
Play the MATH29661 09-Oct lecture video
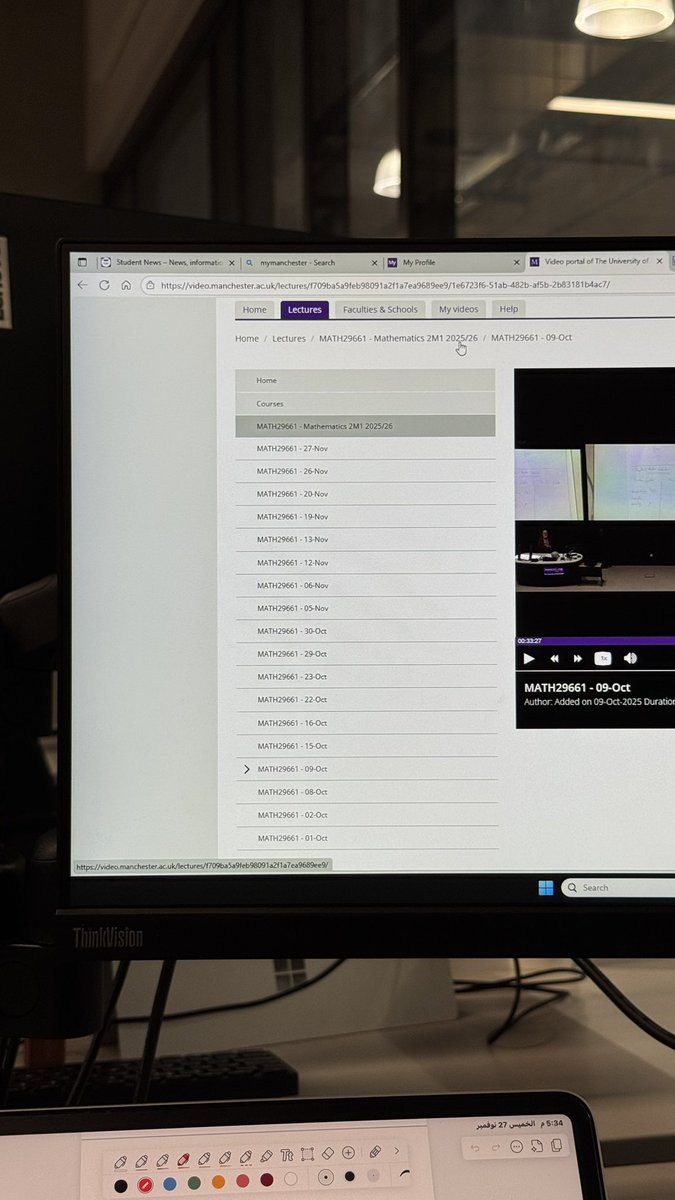[x=529, y=658]
